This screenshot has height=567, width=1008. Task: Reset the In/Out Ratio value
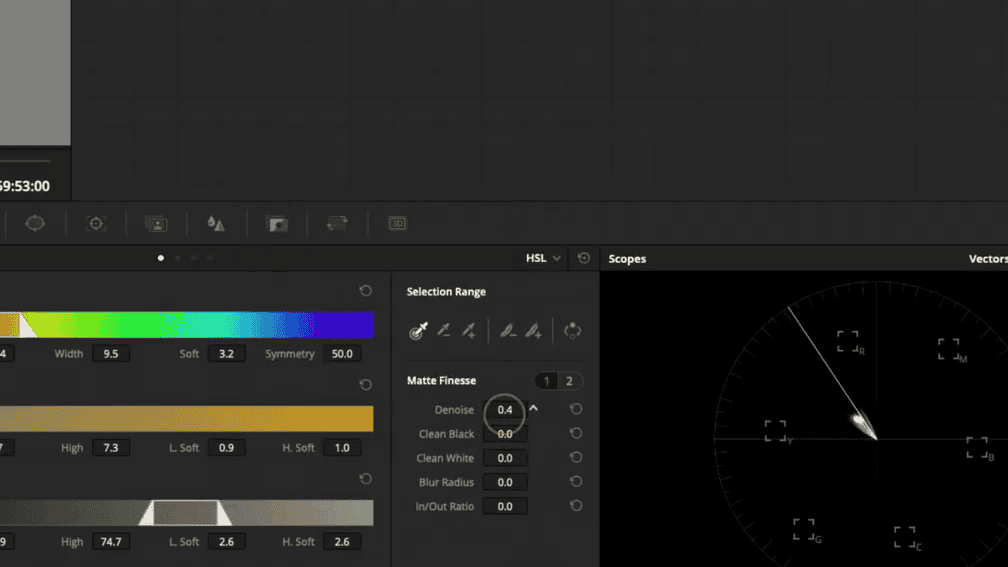pyautogui.click(x=576, y=506)
